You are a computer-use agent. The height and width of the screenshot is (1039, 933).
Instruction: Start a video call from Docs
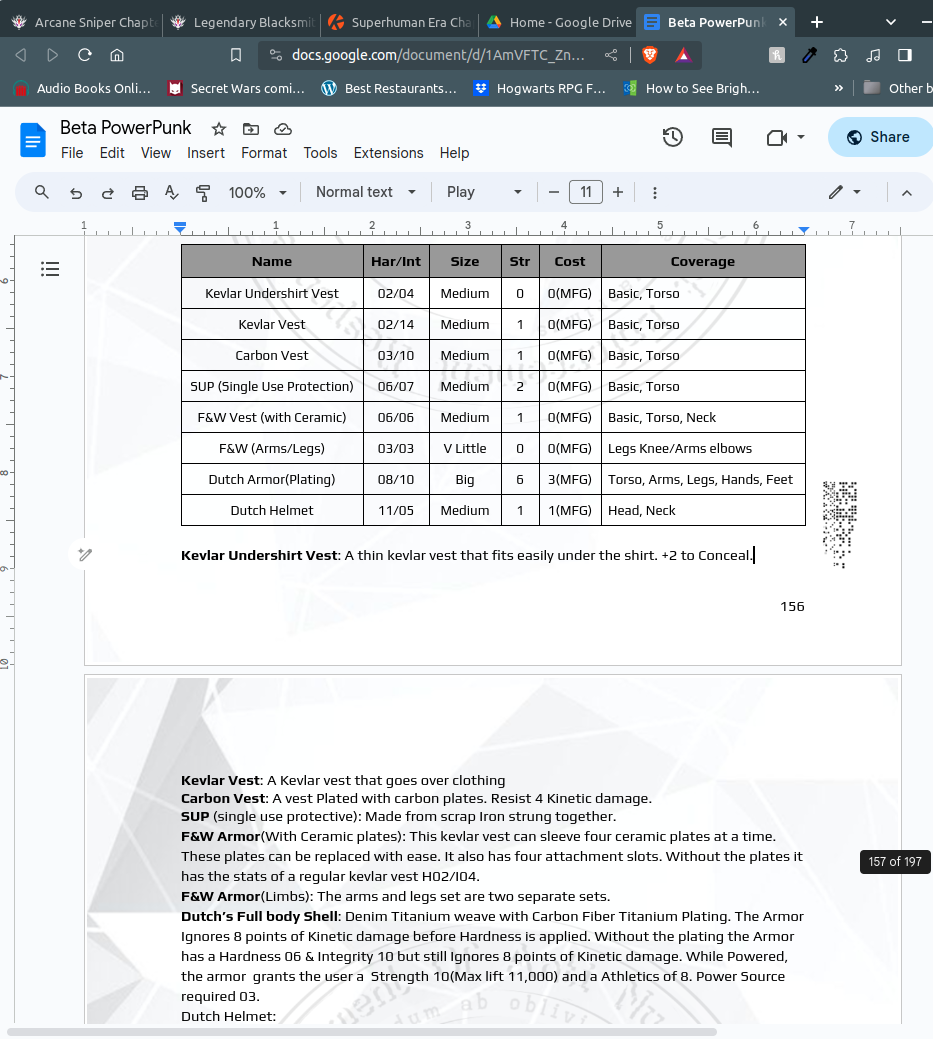click(776, 137)
